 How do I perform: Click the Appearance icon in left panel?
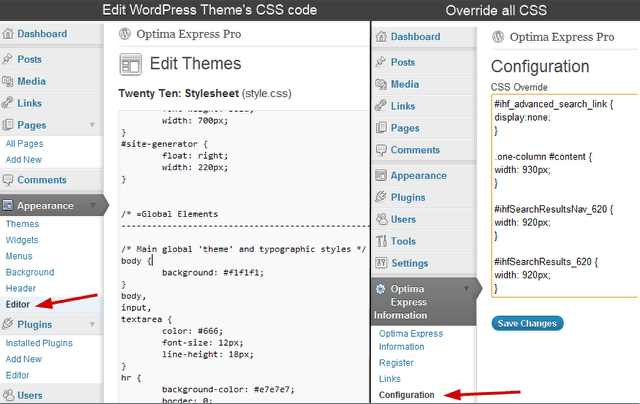(7, 205)
